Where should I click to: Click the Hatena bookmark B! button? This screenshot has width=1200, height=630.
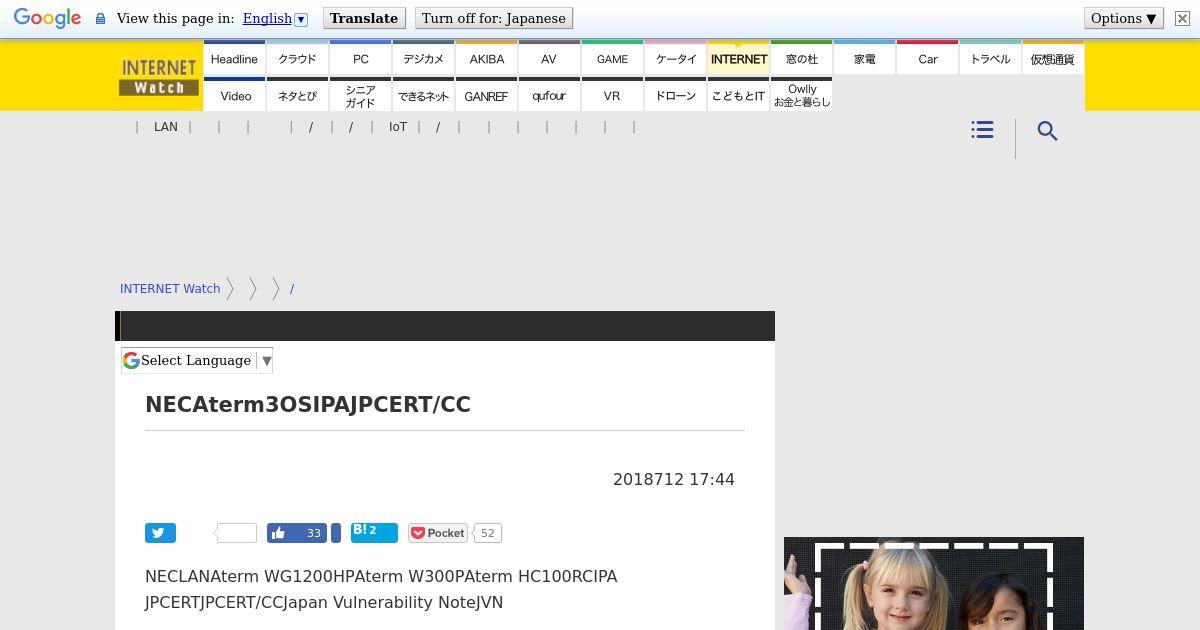(374, 532)
